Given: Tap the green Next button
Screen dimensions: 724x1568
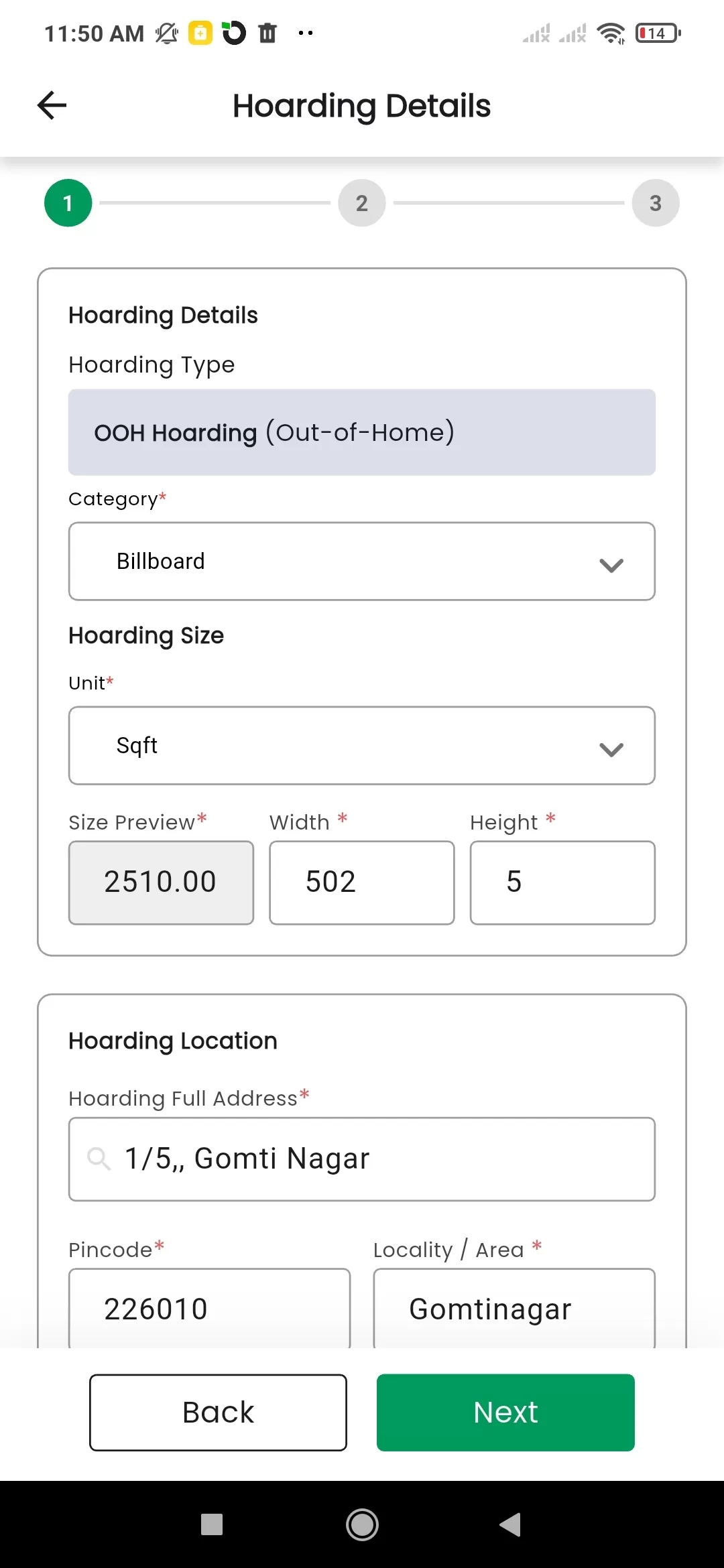Looking at the screenshot, I should pyautogui.click(x=505, y=1413).
